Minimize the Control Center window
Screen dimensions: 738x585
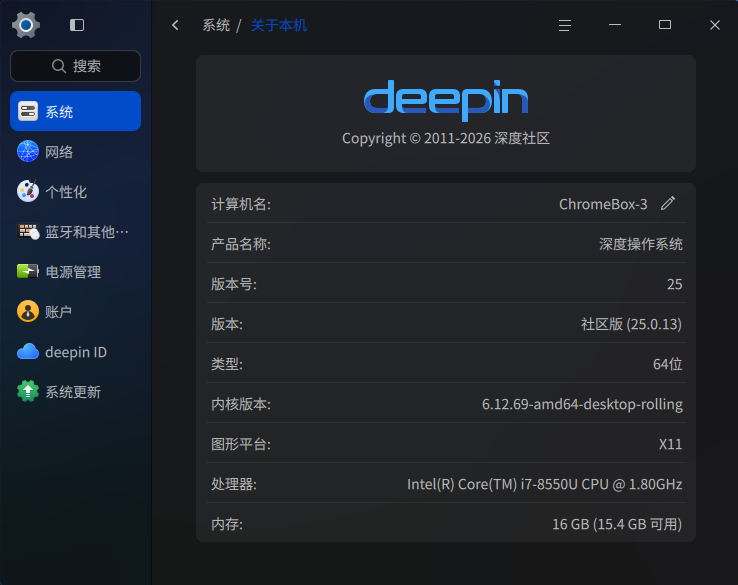[x=615, y=25]
